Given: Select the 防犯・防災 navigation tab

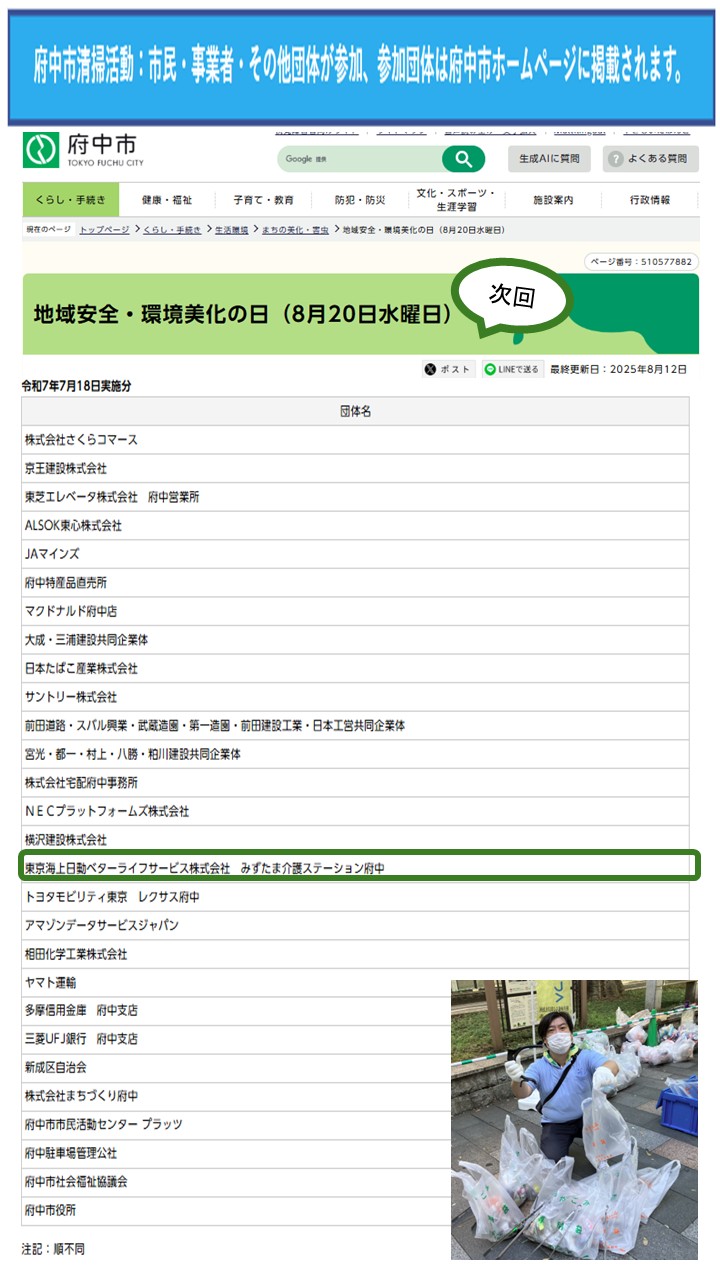Looking at the screenshot, I should 360,199.
